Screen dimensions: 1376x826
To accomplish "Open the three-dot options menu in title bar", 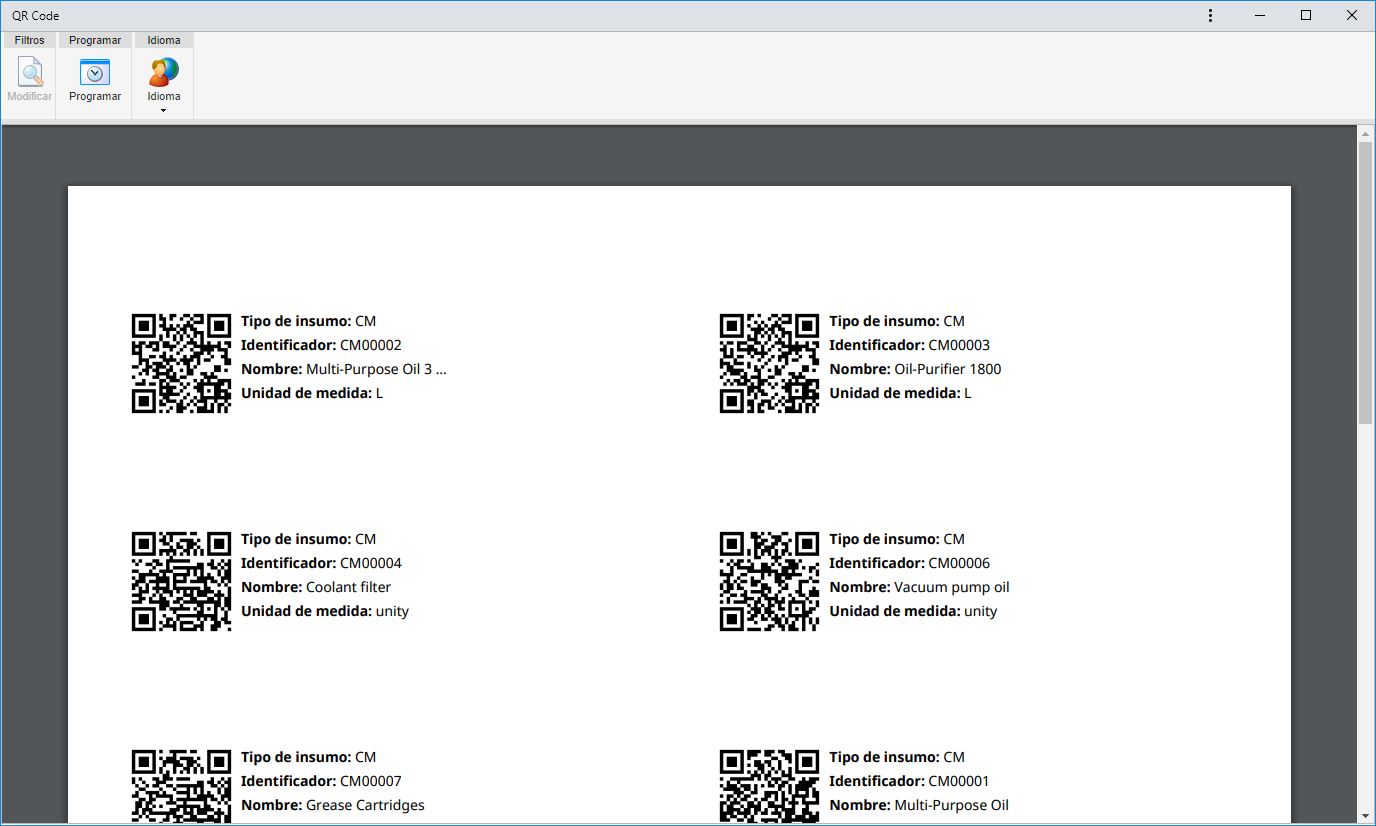I will point(1210,16).
